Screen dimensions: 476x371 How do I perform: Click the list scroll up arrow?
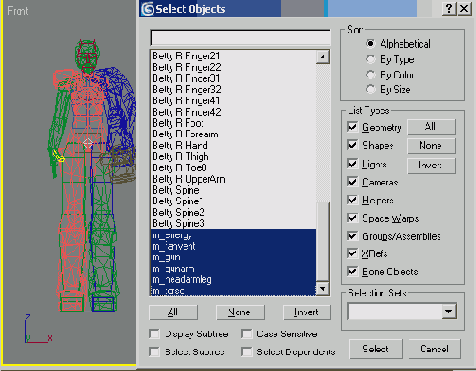coord(322,57)
